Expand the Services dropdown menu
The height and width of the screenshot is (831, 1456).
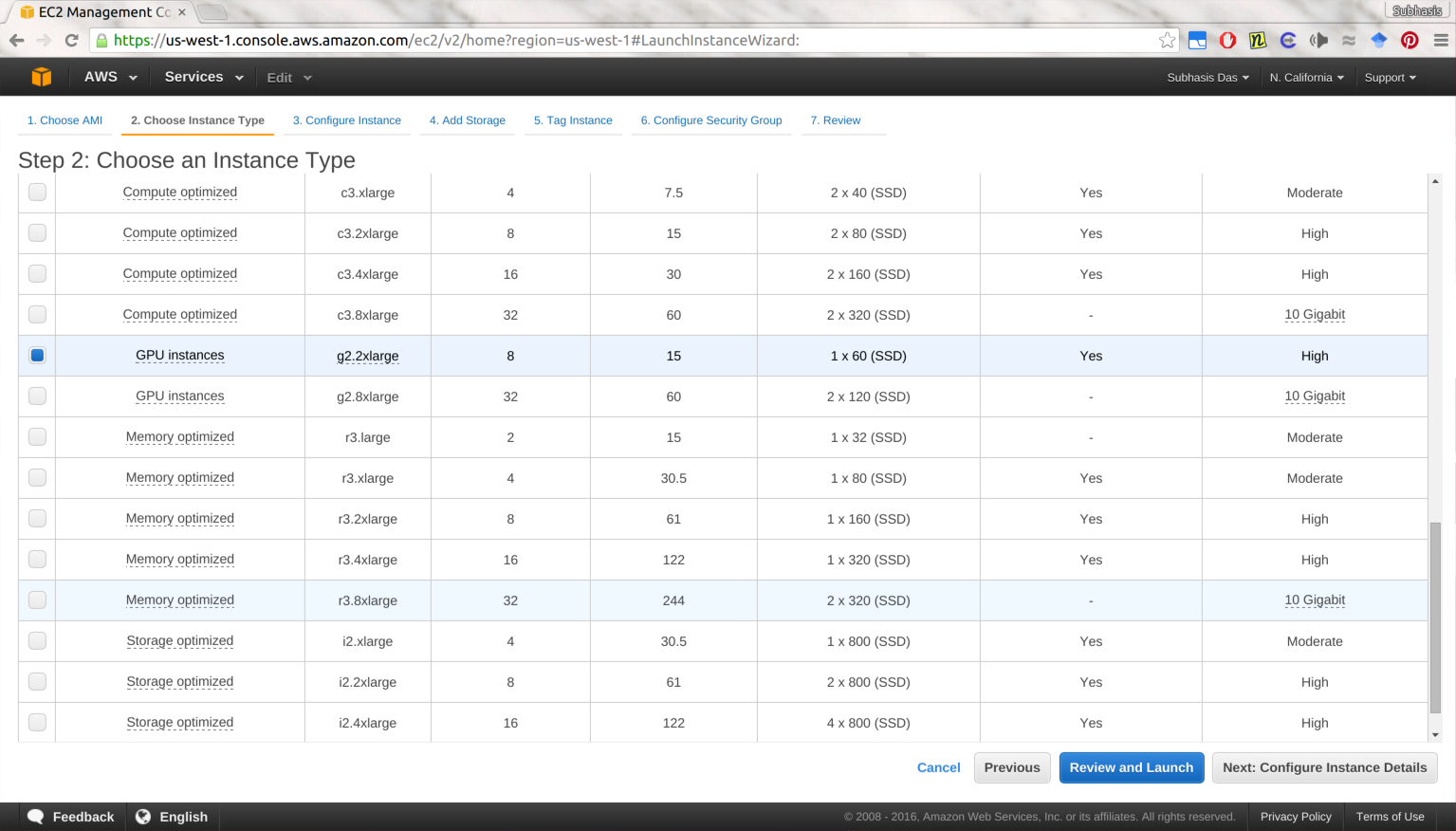pos(203,77)
